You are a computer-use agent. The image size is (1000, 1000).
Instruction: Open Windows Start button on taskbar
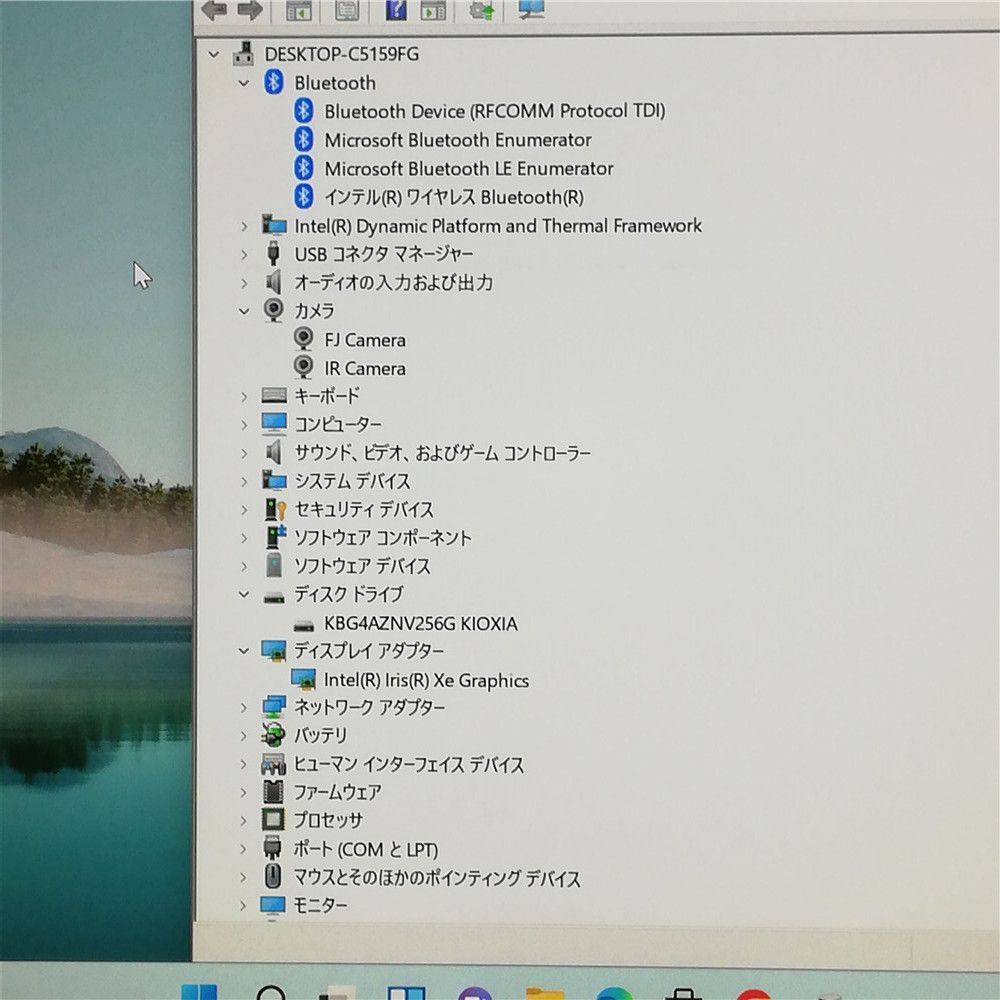coord(199,992)
